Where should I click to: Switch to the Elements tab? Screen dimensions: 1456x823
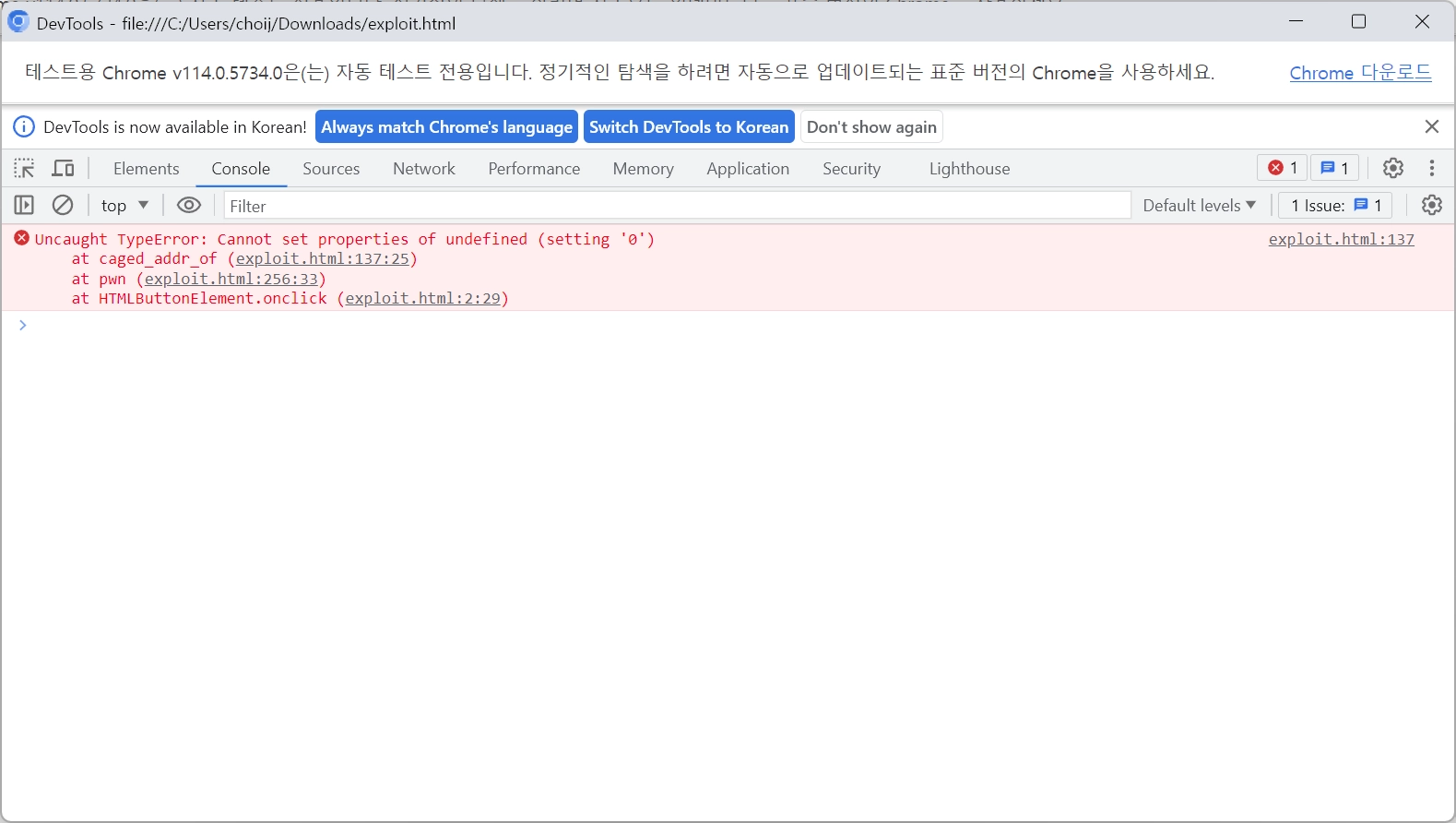(x=147, y=169)
